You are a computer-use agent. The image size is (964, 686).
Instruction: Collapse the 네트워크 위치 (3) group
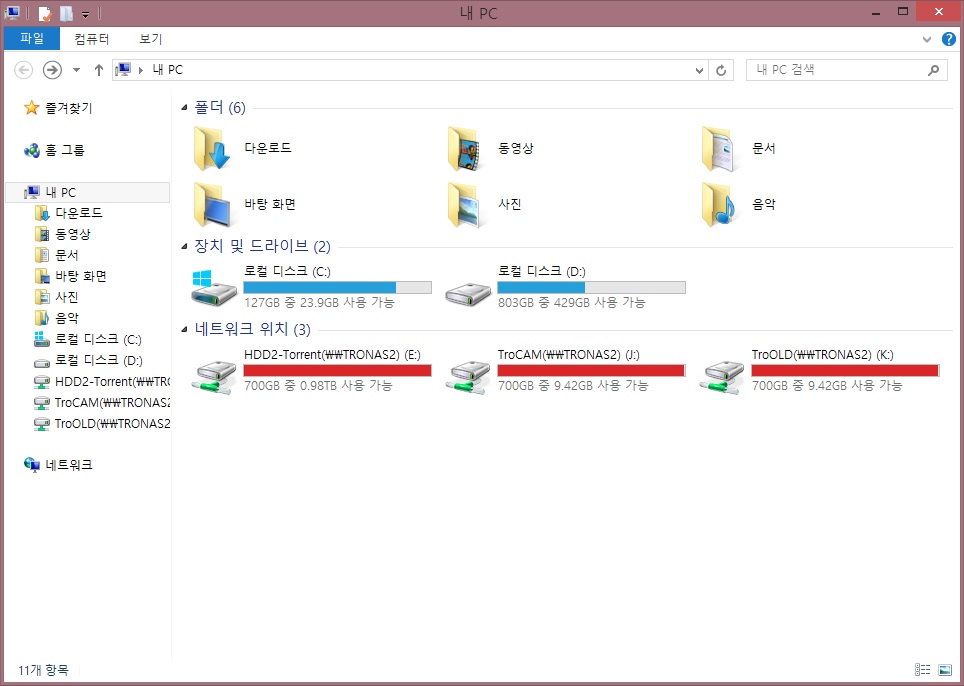tap(184, 330)
